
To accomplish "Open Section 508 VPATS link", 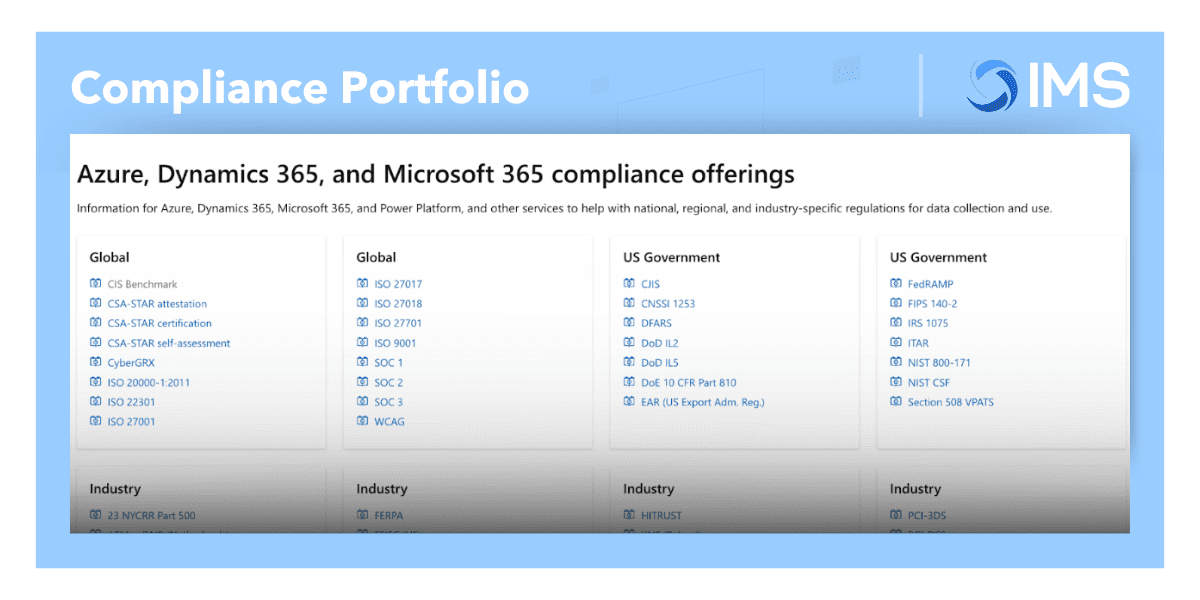I will (x=951, y=402).
